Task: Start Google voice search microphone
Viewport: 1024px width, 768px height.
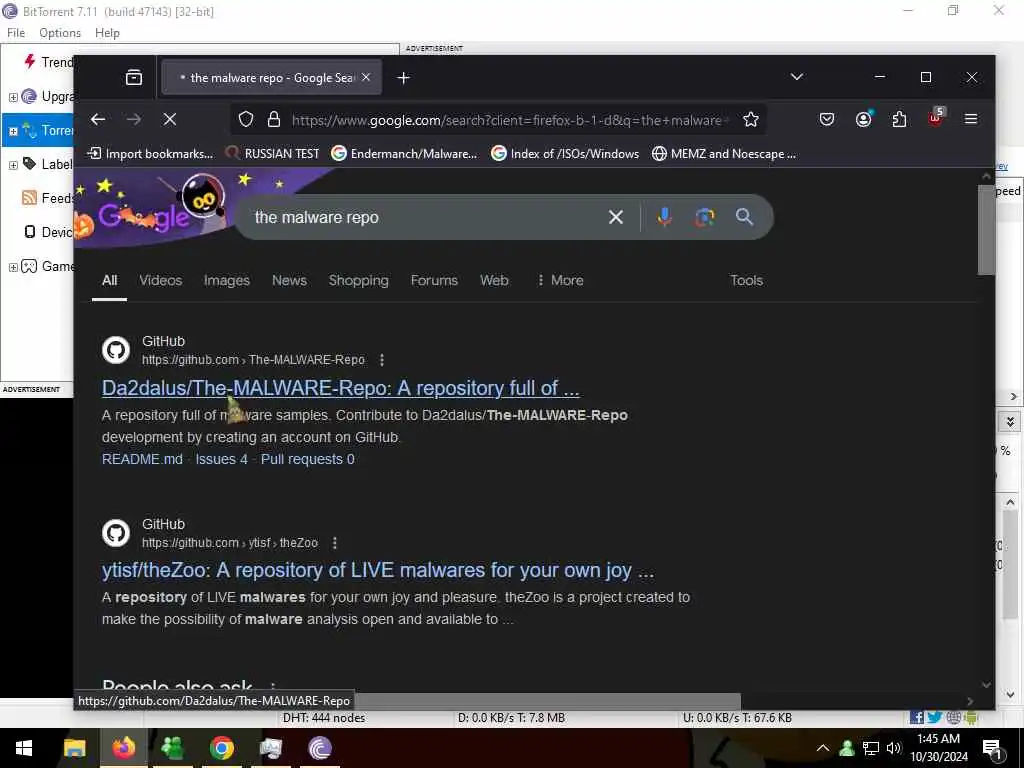Action: [664, 217]
